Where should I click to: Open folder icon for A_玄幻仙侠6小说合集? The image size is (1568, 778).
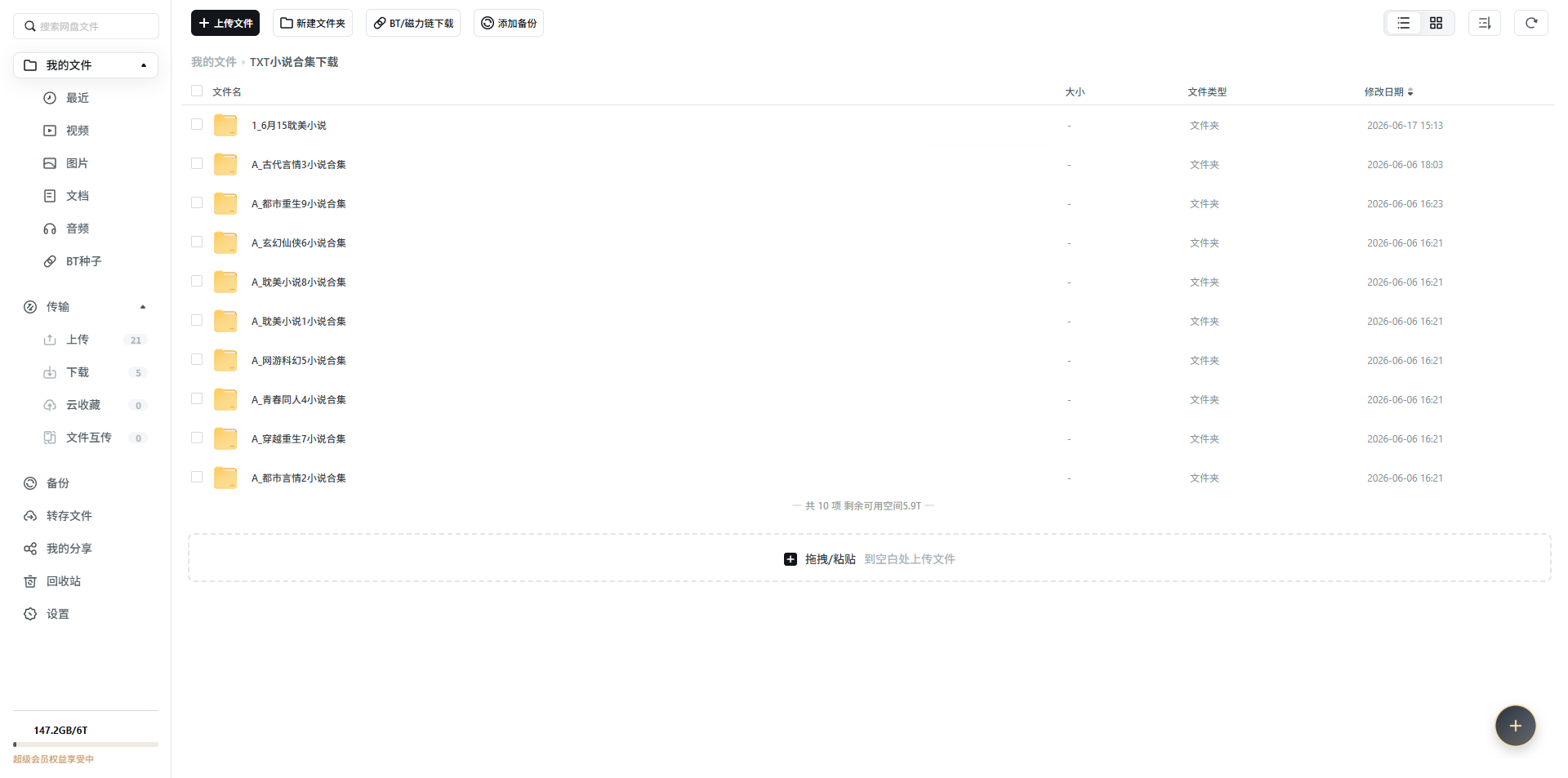pos(225,242)
